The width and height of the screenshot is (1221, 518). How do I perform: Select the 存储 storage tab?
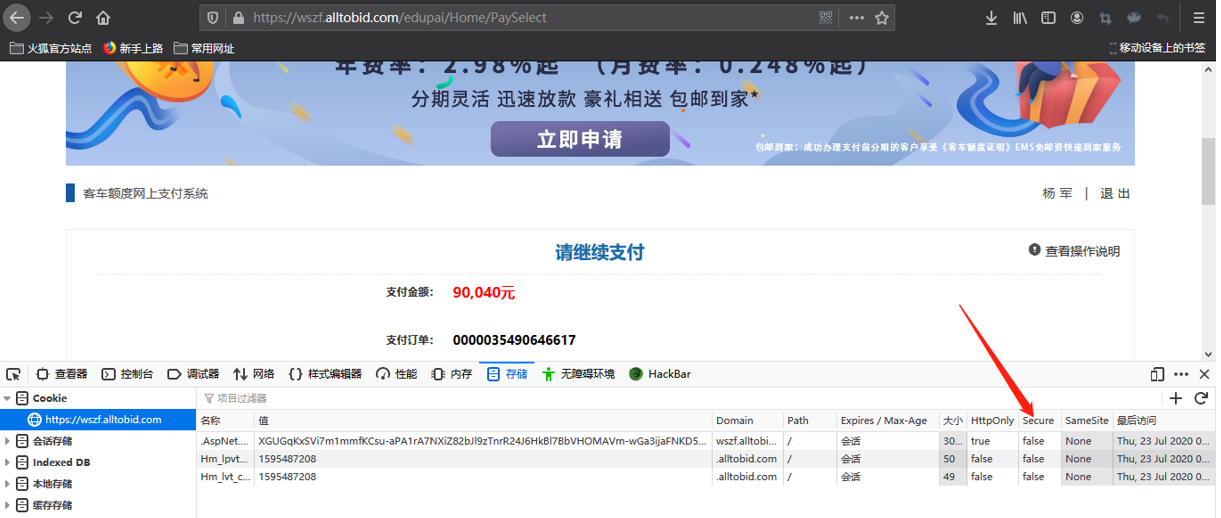(x=507, y=374)
